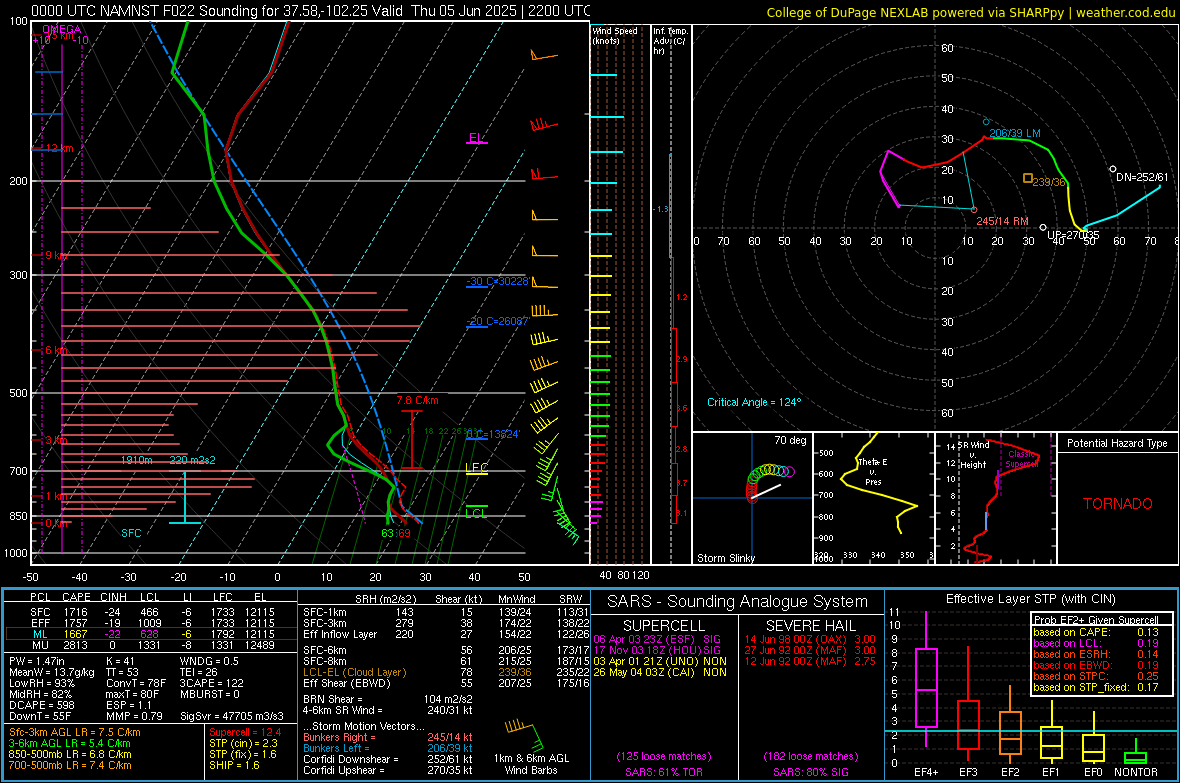Click 'ConvT = 78F' value
This screenshot has width=1180, height=783.
[136, 683]
